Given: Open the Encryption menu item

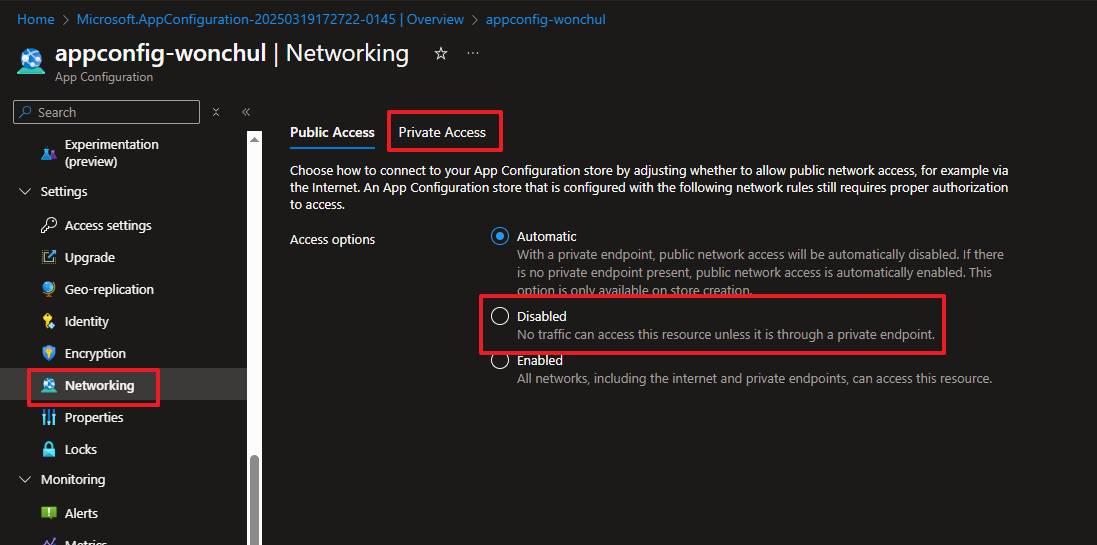Looking at the screenshot, I should tap(95, 353).
